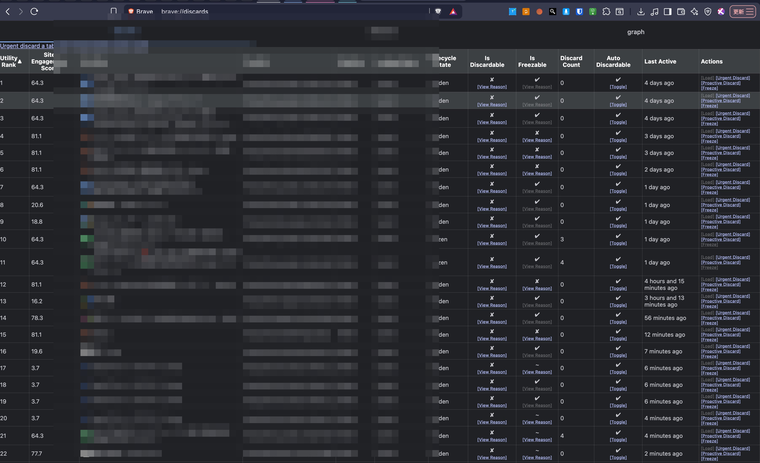View freezable reason for rank 17 row
Screen dimensions: 760x463
click(537, 372)
